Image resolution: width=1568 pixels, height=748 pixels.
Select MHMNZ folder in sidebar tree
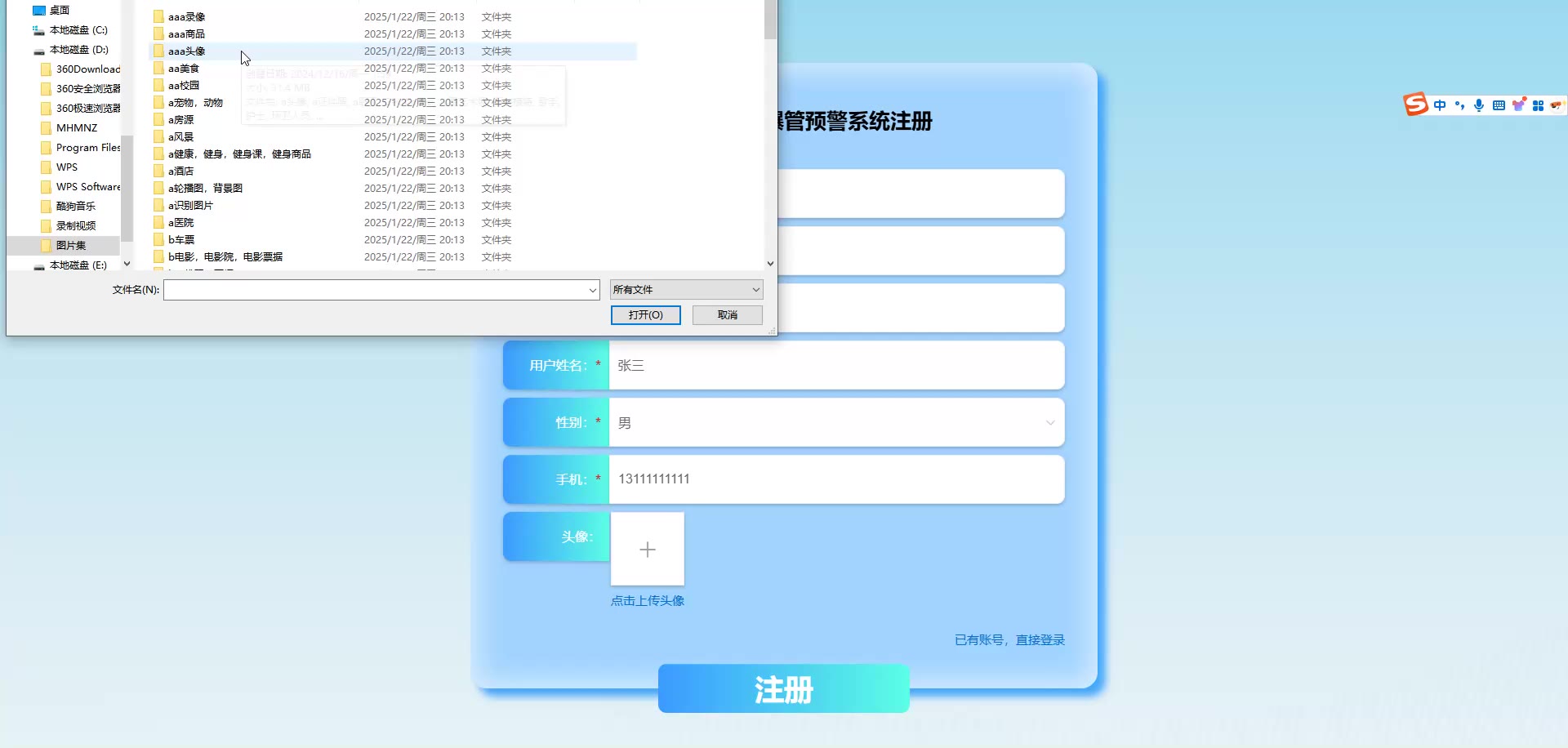[69, 128]
